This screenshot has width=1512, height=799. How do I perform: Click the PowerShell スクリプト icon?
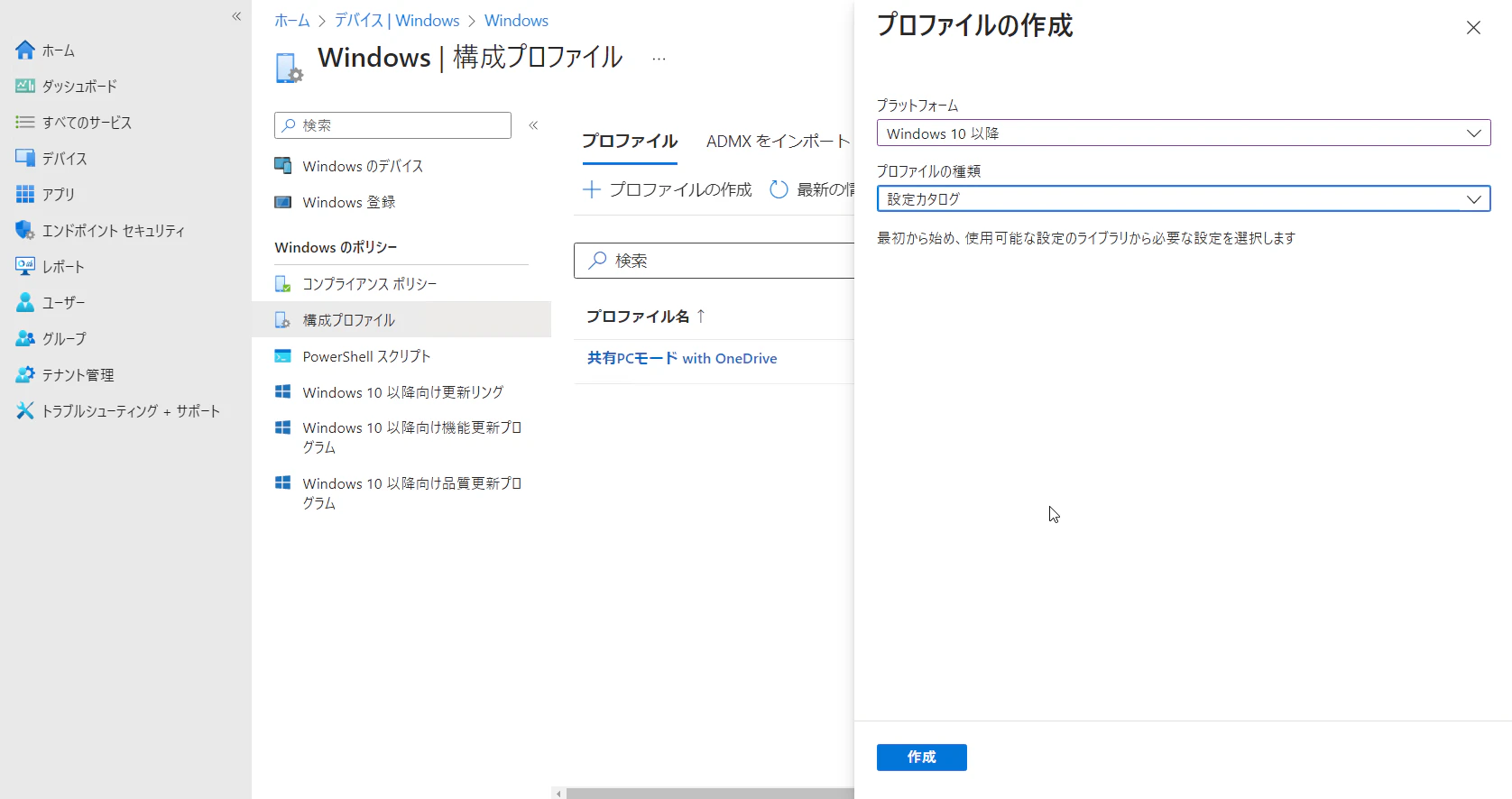click(x=283, y=356)
